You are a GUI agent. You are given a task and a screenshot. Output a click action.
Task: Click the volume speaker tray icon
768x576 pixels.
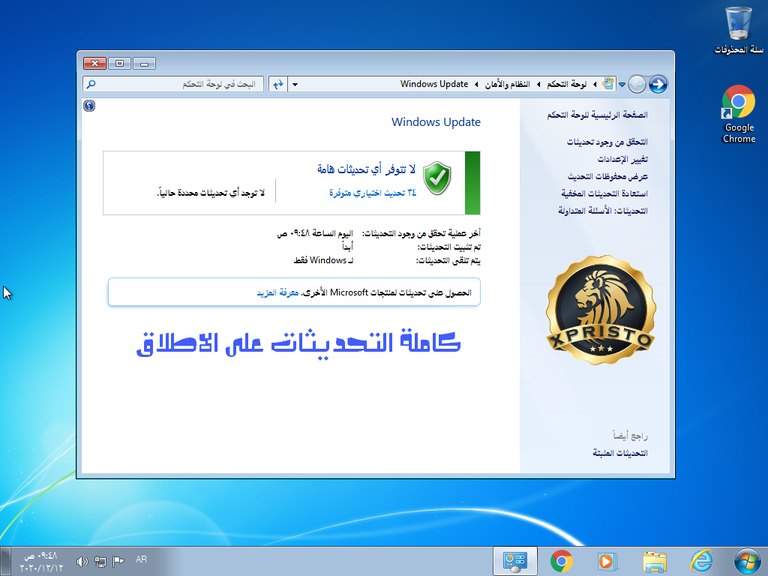tap(82, 561)
